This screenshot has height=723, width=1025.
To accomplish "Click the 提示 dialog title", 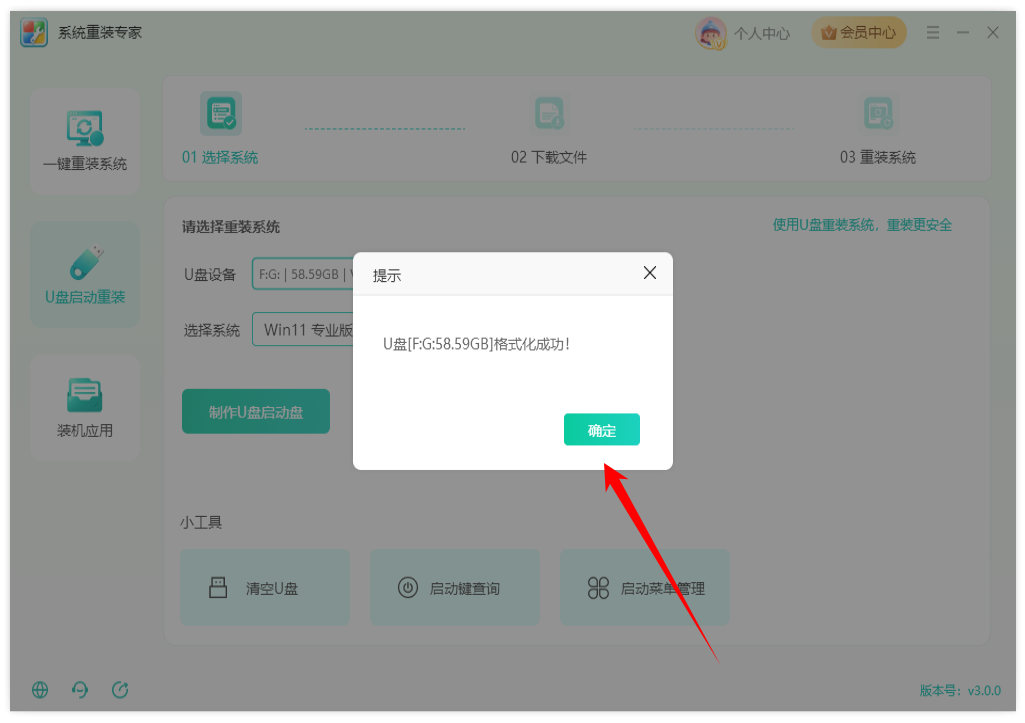I will [387, 276].
